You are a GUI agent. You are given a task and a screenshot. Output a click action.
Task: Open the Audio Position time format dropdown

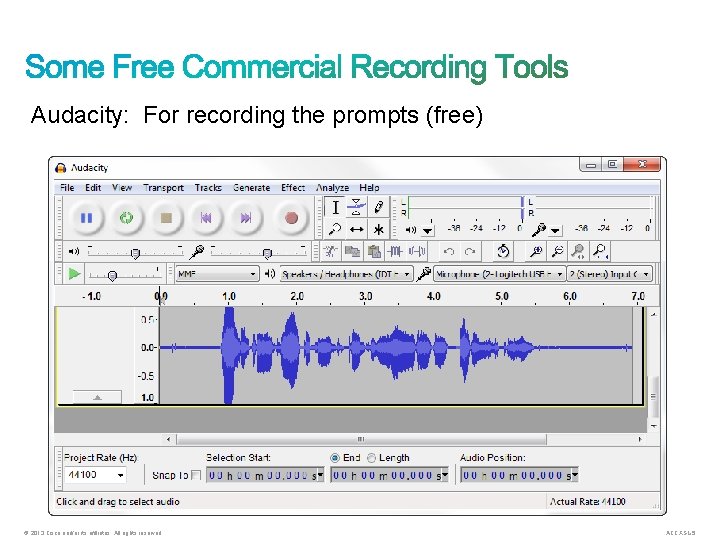pos(574,475)
